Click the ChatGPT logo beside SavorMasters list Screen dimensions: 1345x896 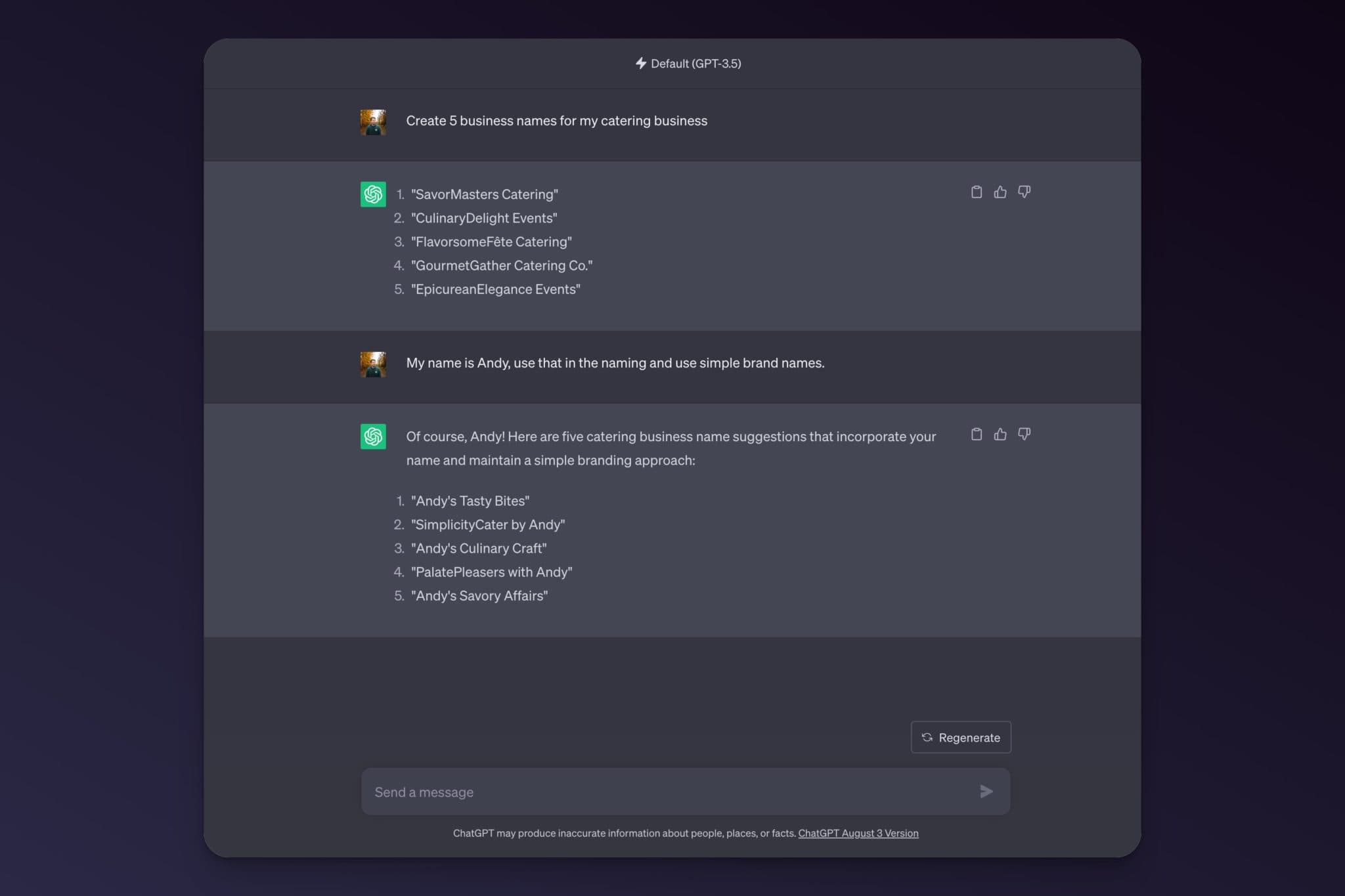coord(373,194)
